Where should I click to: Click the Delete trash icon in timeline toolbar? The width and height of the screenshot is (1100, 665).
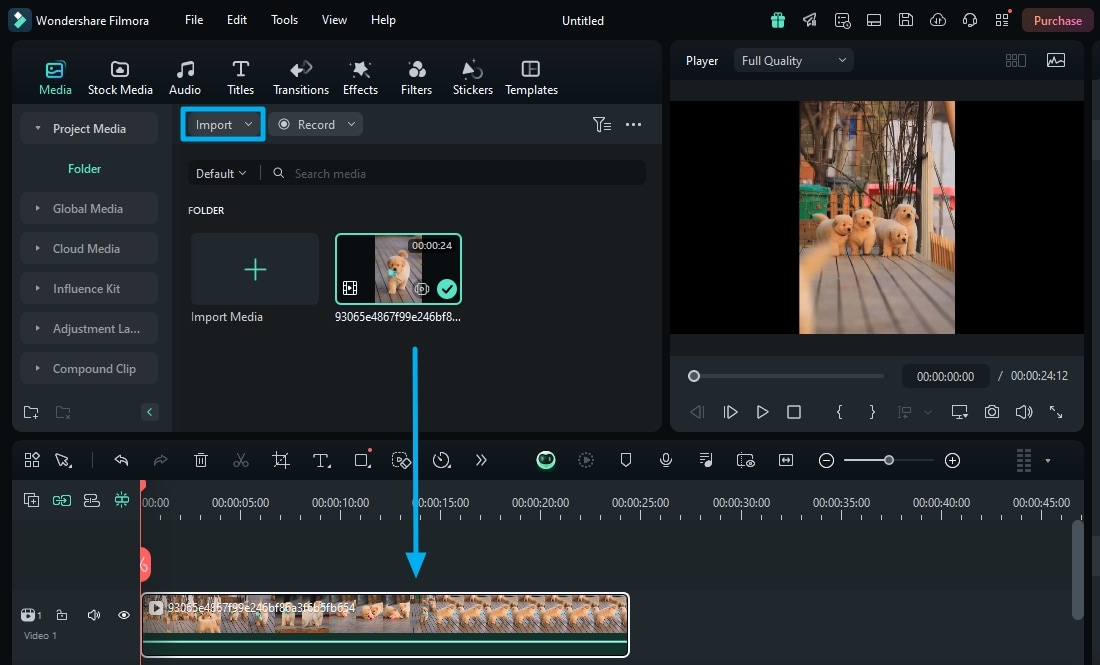point(201,460)
